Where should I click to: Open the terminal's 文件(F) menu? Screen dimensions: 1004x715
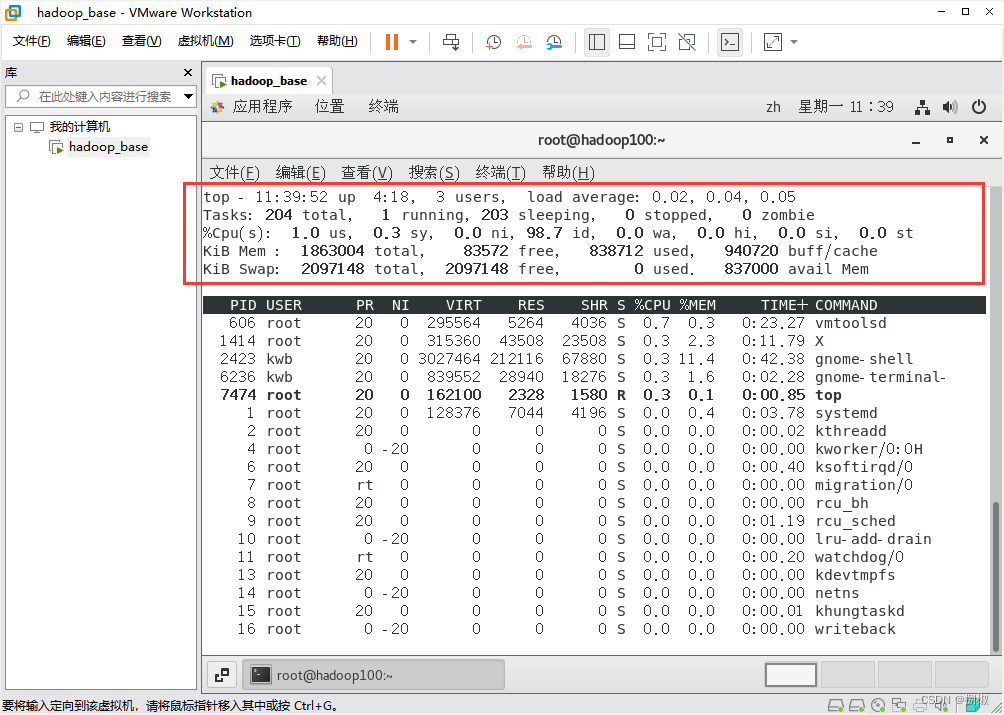pyautogui.click(x=234, y=172)
